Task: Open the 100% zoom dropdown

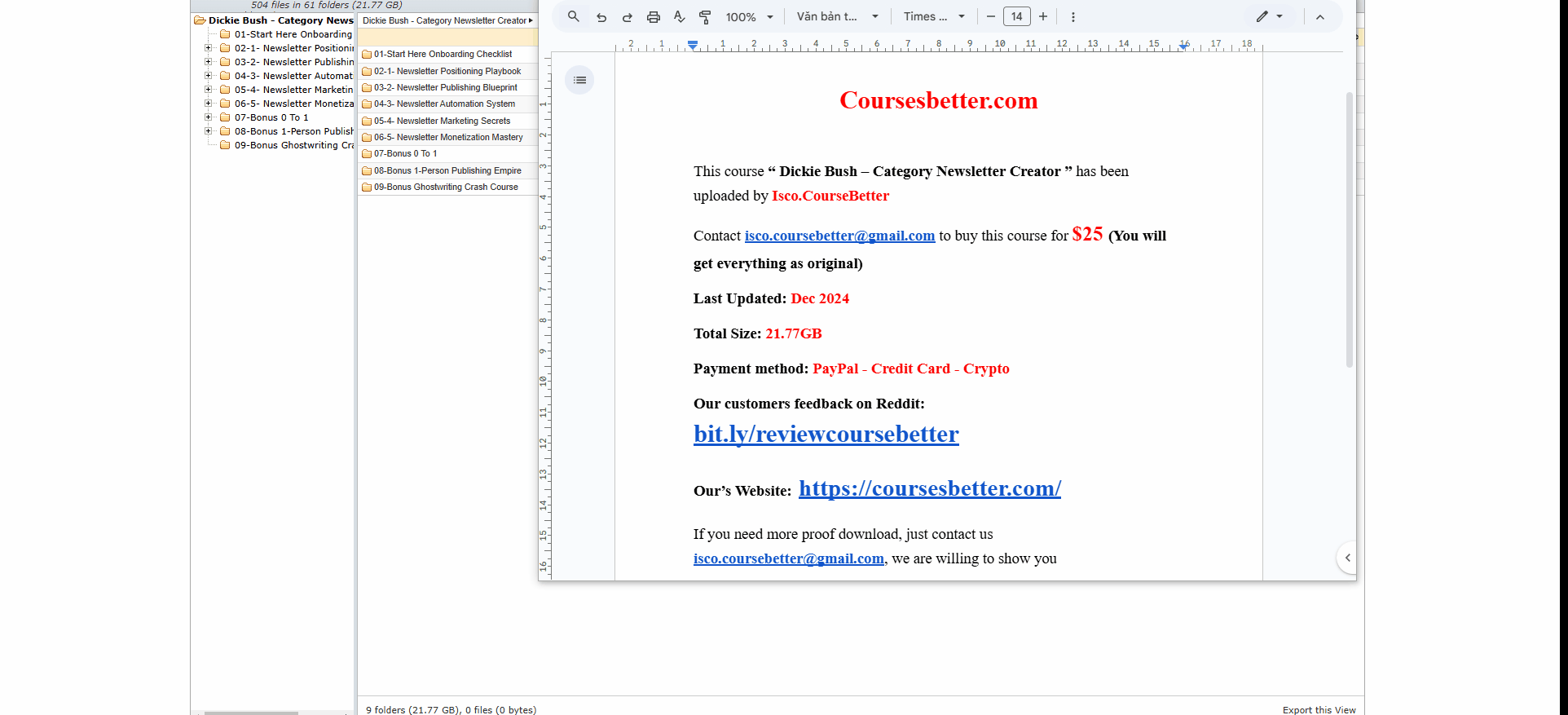Action: tap(750, 17)
